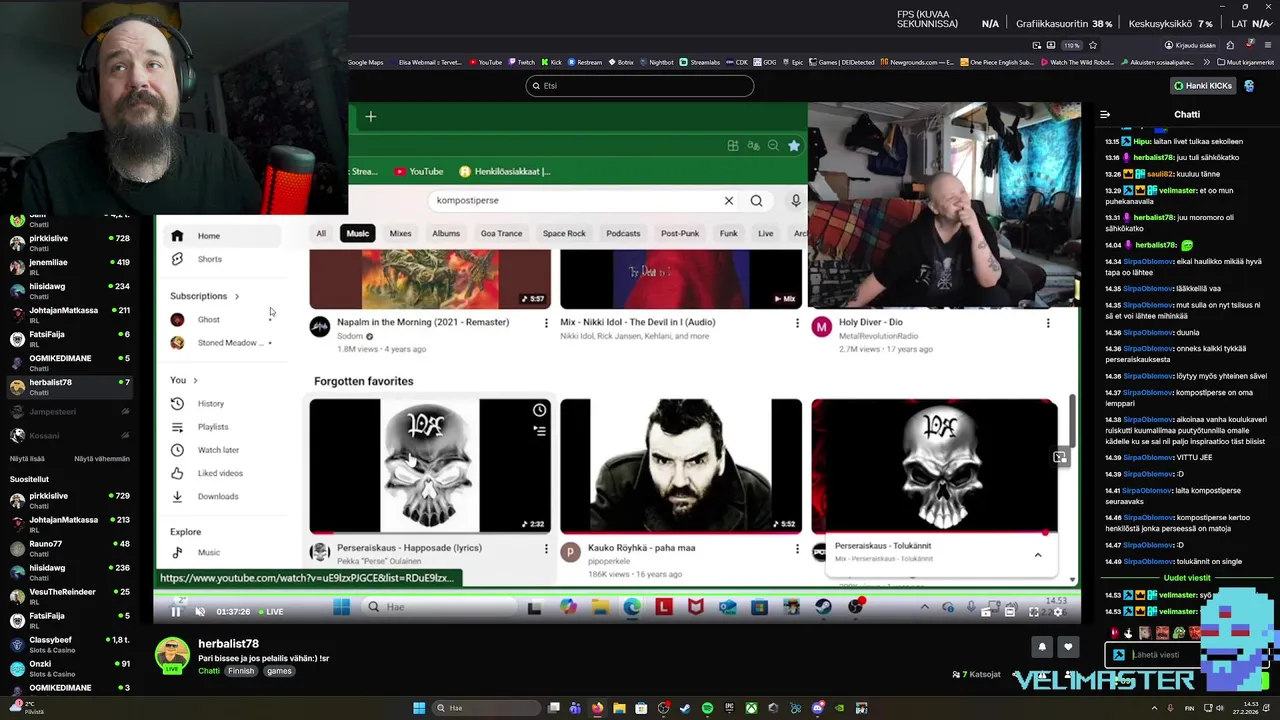Screen dimensions: 1280x720
Task: Open Watch later list
Action: pos(222,450)
